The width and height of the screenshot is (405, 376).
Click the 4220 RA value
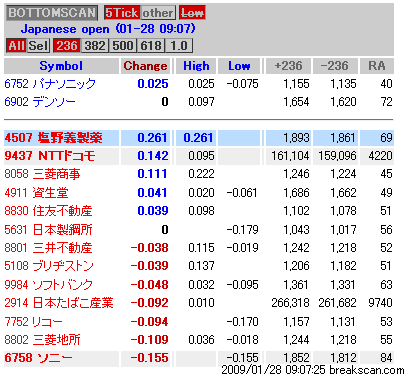point(380,156)
